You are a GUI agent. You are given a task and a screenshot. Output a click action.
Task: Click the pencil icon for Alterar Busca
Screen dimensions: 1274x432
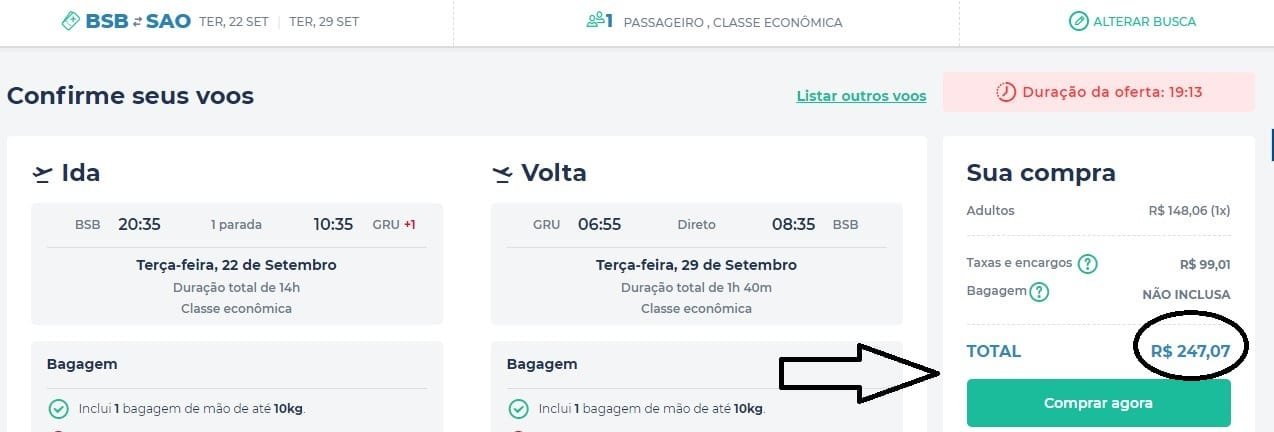tap(1078, 21)
